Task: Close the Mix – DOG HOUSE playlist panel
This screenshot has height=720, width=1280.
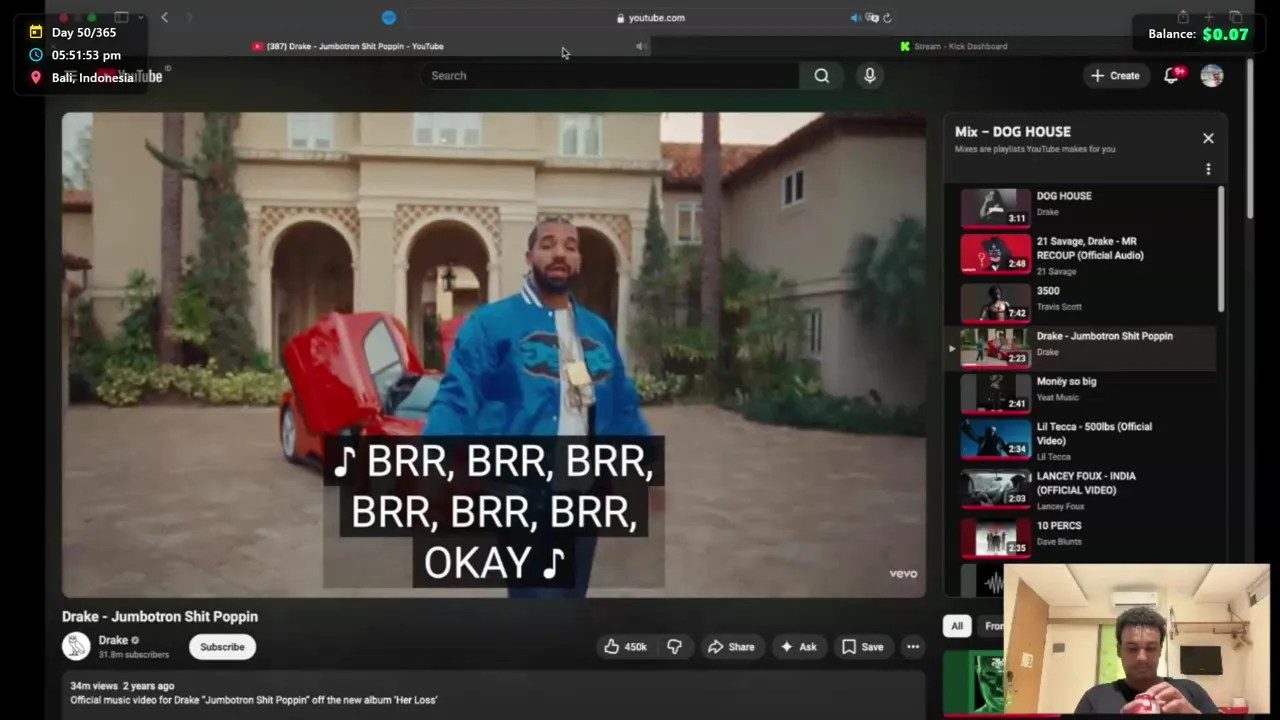Action: pos(1208,138)
